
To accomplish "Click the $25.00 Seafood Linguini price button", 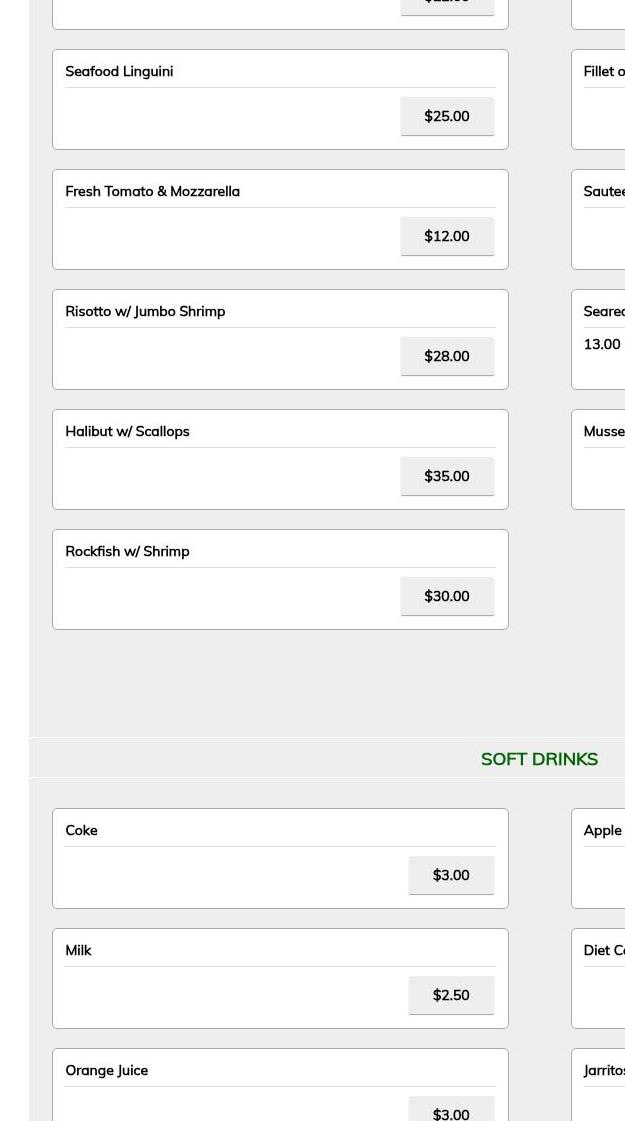I will pos(447,116).
